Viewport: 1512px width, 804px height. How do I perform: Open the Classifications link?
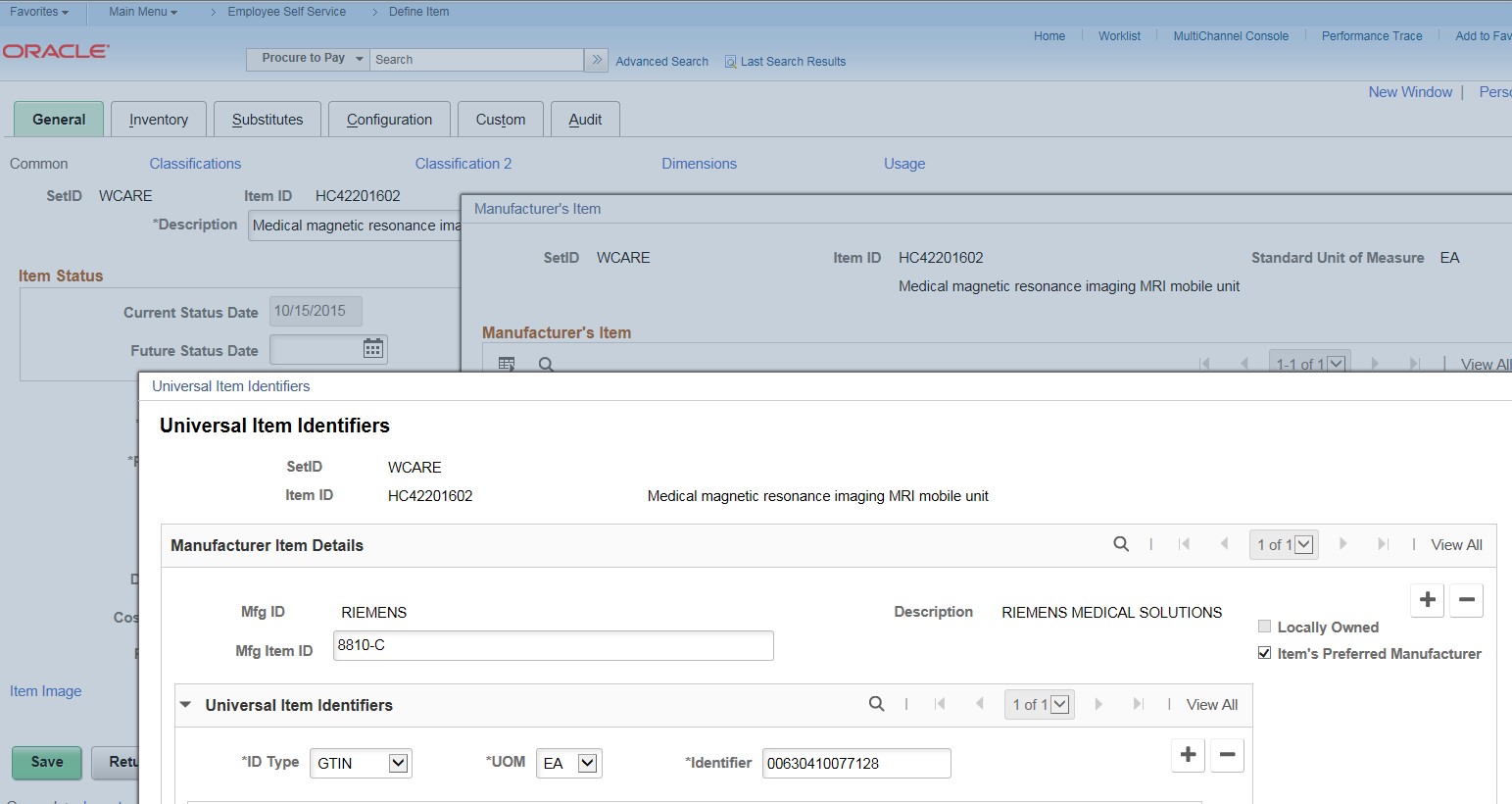195,164
